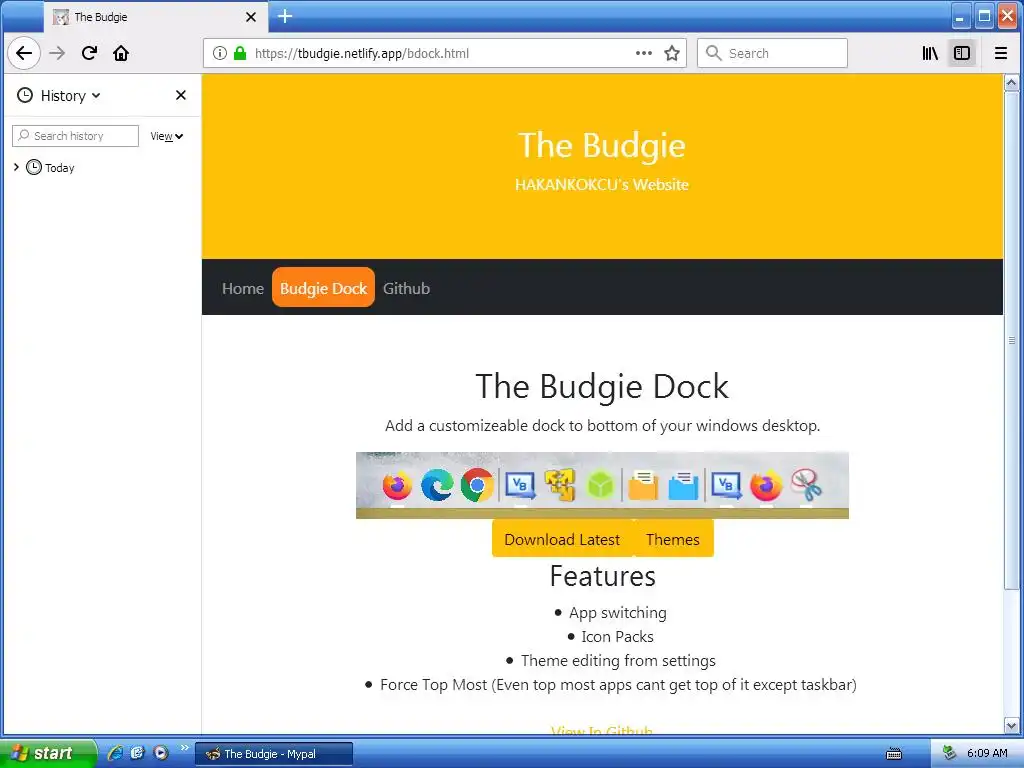Screen dimensions: 1024x768
Task: Click the Themes button
Action: [673, 539]
